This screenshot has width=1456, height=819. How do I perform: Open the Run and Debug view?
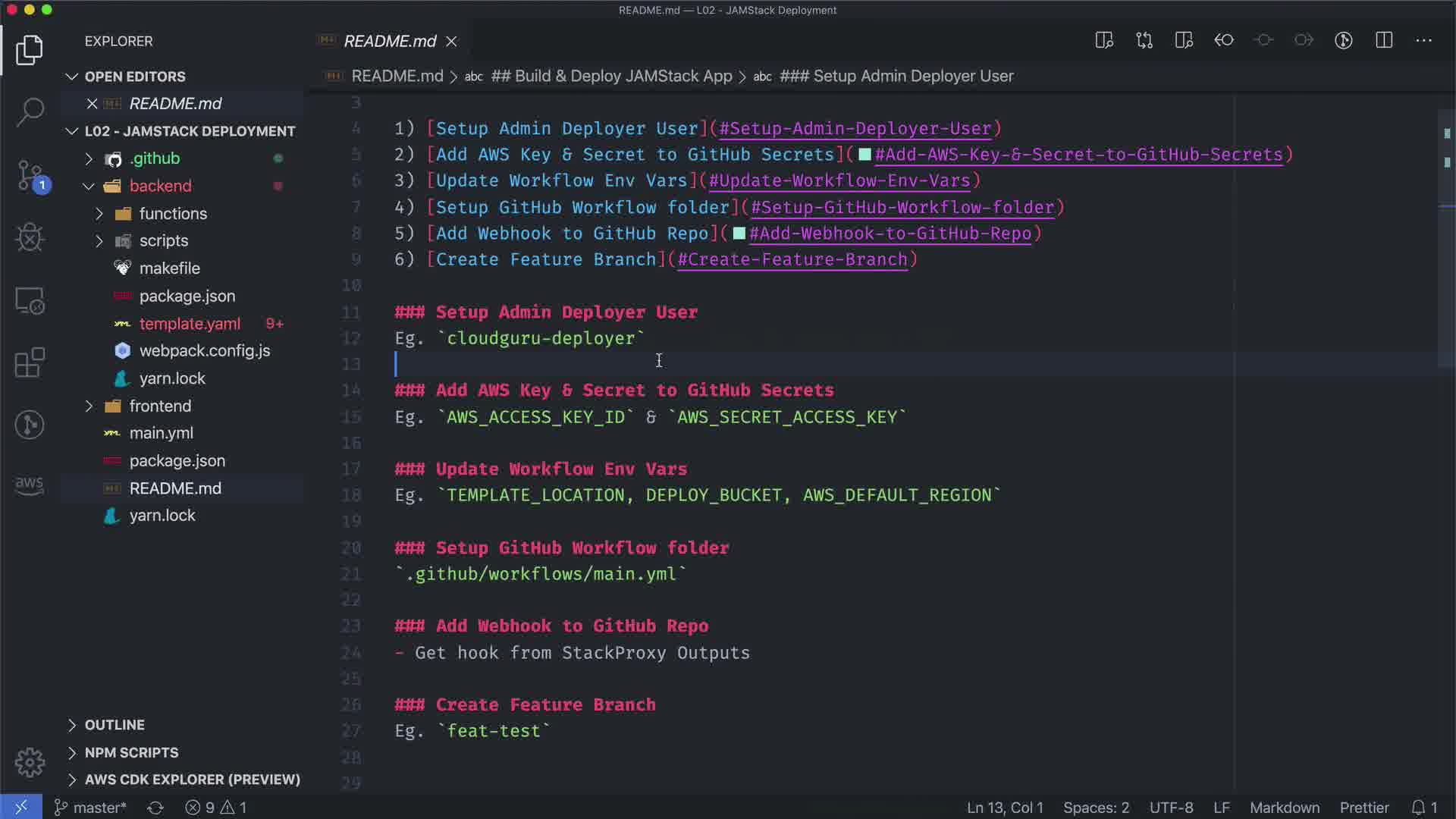pyautogui.click(x=30, y=238)
